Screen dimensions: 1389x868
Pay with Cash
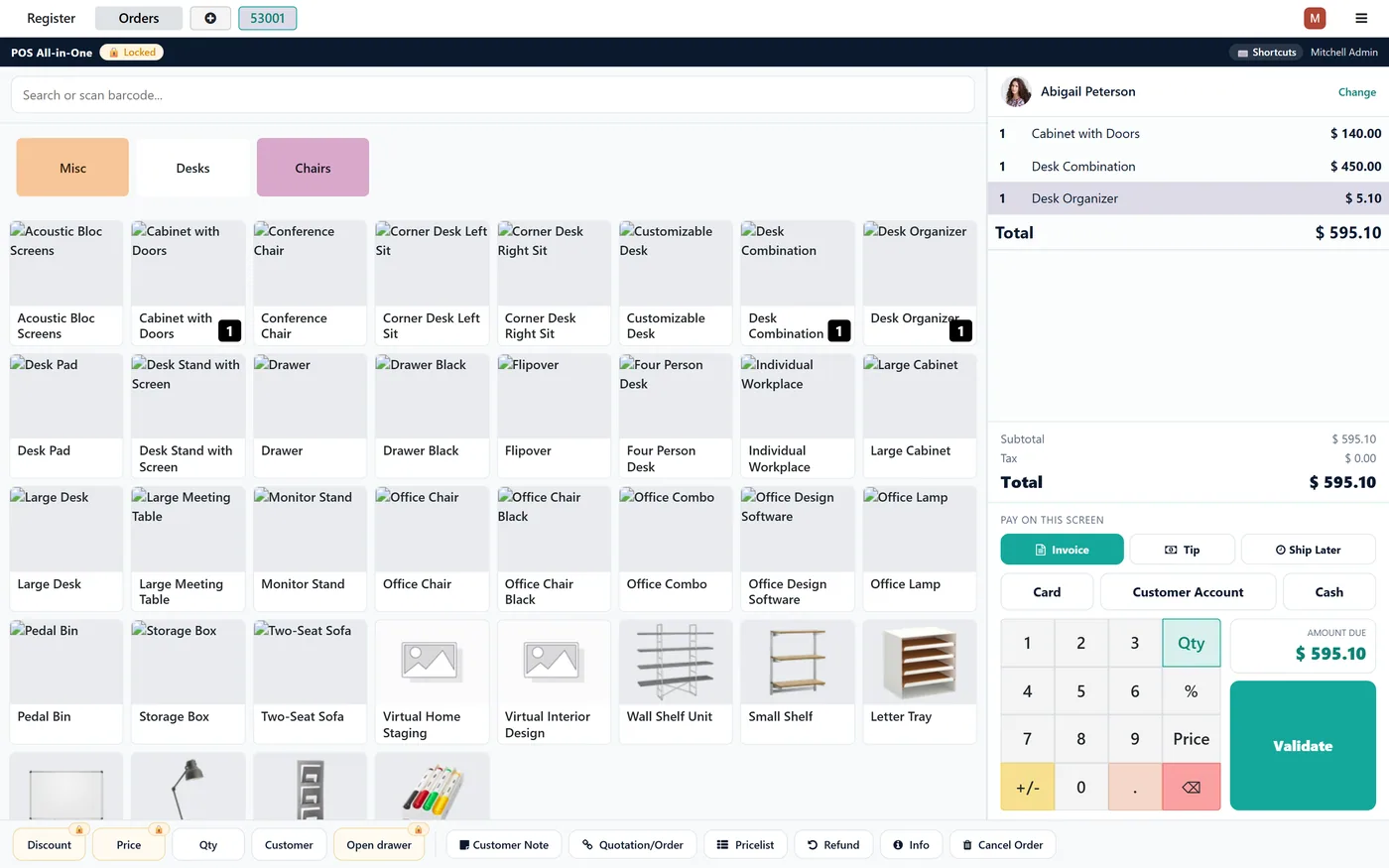[x=1328, y=592]
